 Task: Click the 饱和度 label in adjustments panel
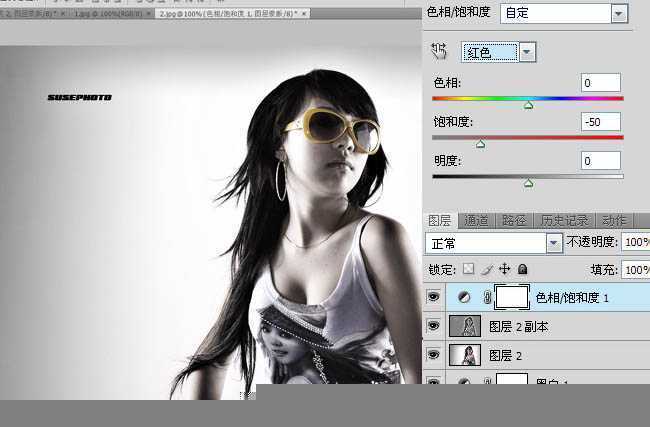click(x=453, y=122)
